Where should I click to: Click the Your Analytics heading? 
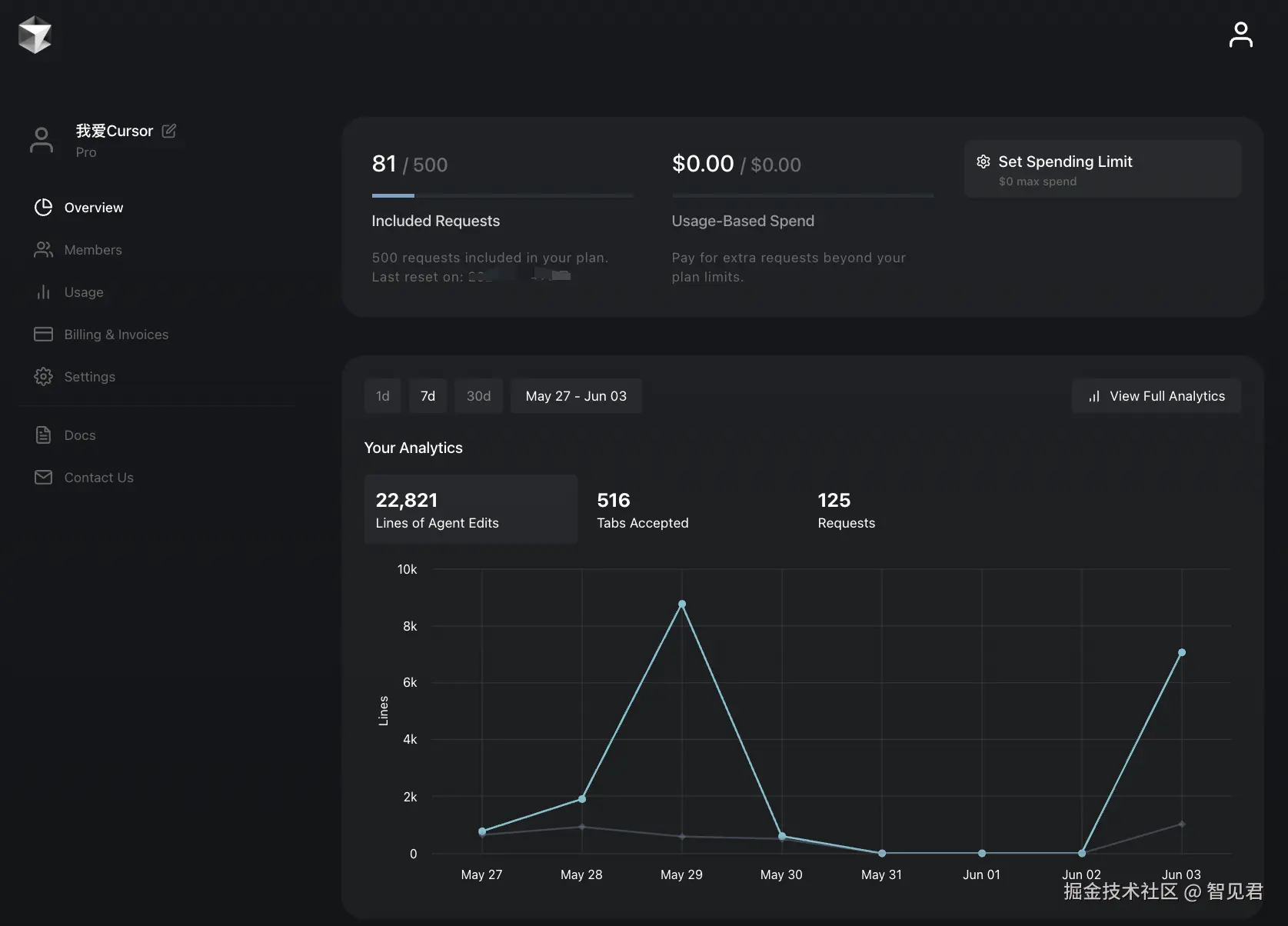(x=414, y=448)
